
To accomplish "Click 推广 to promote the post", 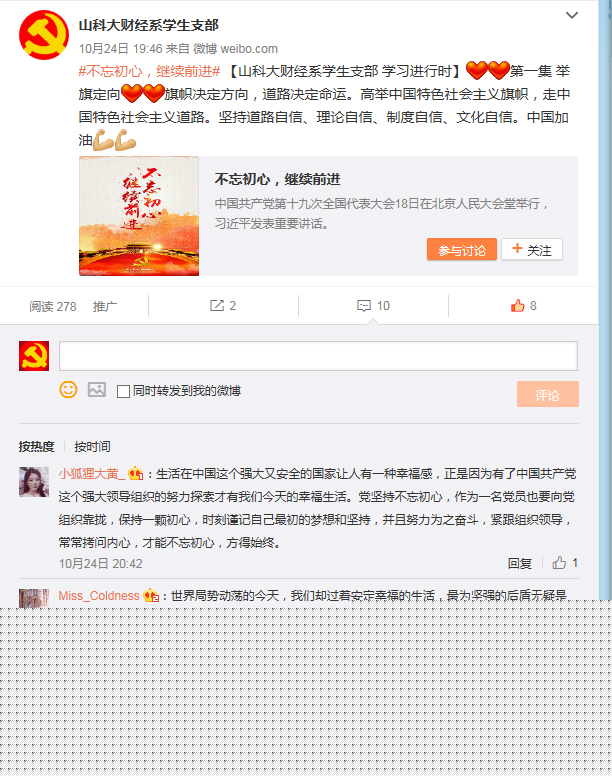I will click(105, 306).
